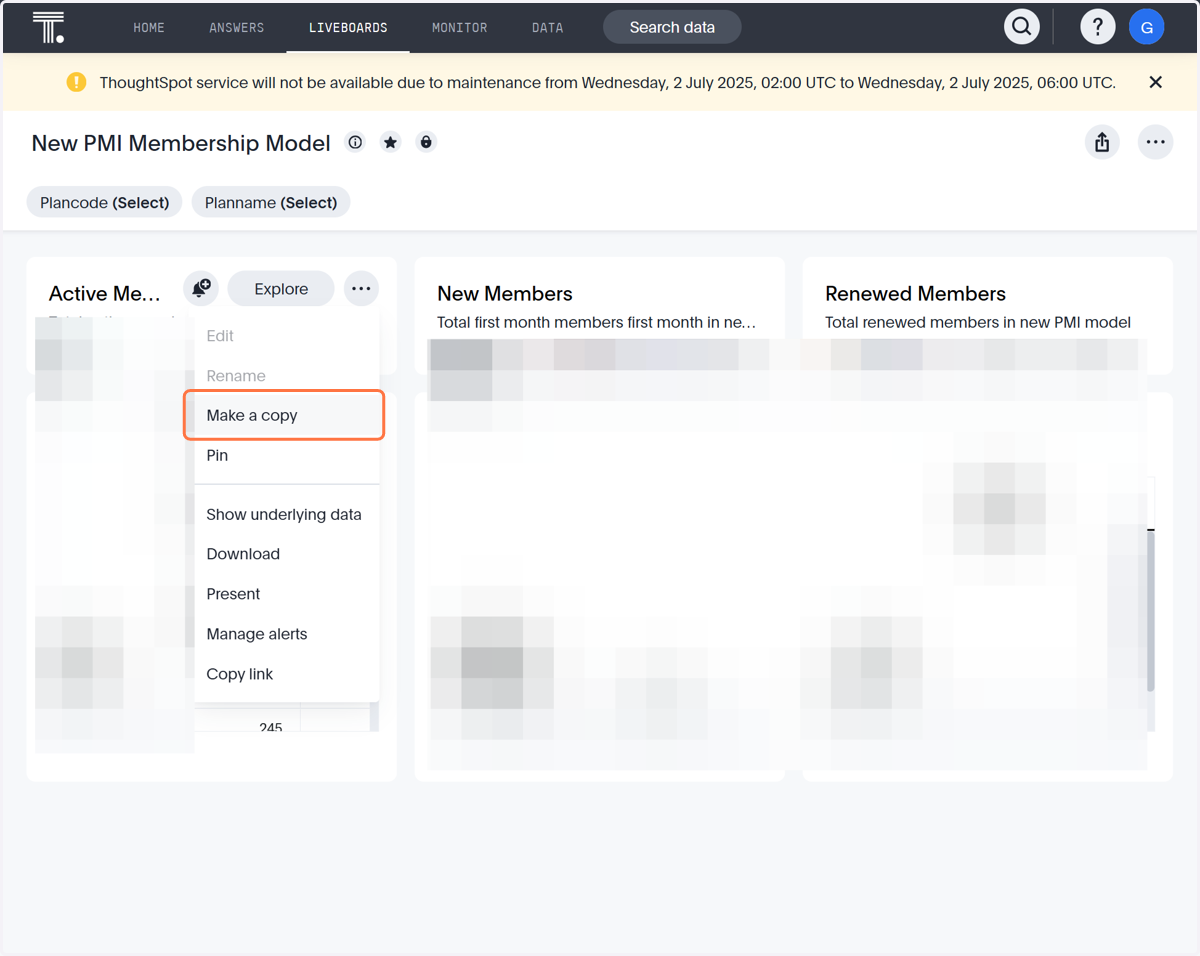Click the Active Me... tile title
The width and height of the screenshot is (1200, 956).
click(x=105, y=294)
